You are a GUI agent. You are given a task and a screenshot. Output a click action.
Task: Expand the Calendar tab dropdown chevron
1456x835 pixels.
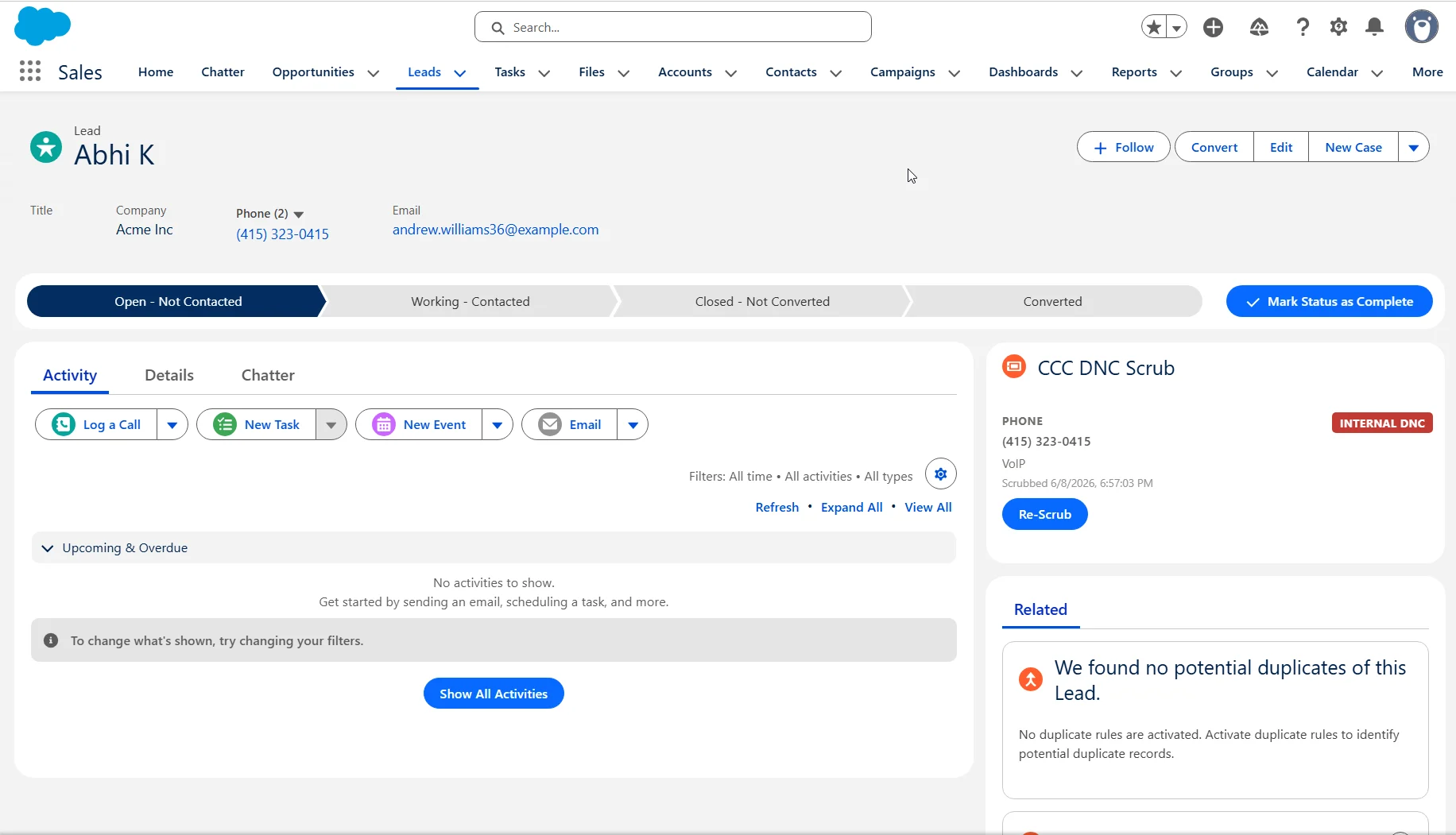1377,73
